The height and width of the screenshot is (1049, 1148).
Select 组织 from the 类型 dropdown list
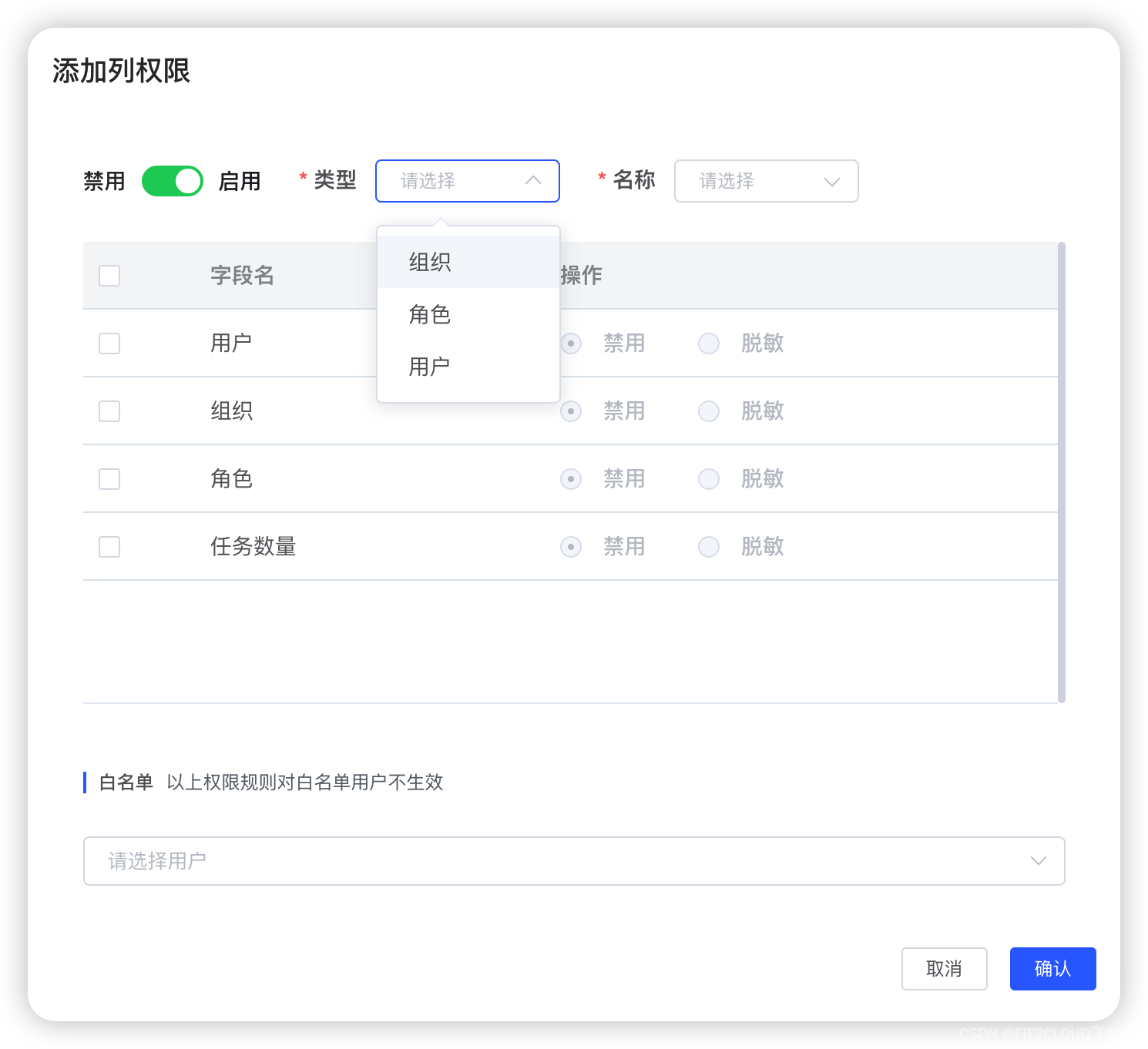pos(429,261)
